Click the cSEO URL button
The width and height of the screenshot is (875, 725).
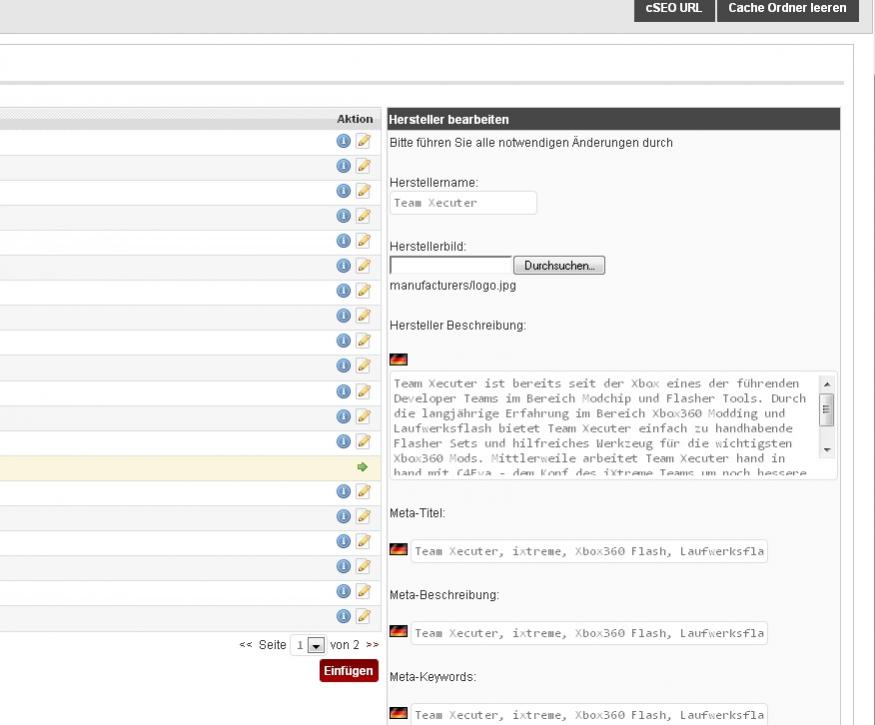tap(673, 8)
